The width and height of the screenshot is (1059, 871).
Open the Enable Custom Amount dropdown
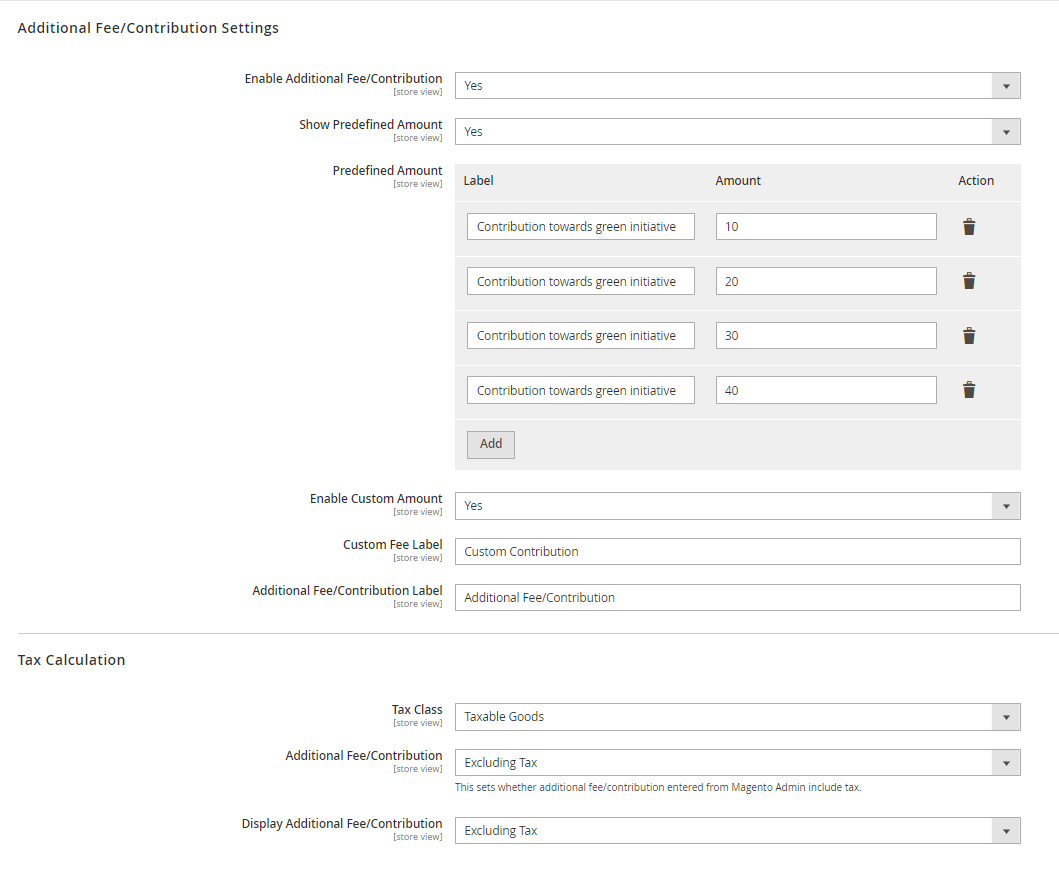coord(737,506)
